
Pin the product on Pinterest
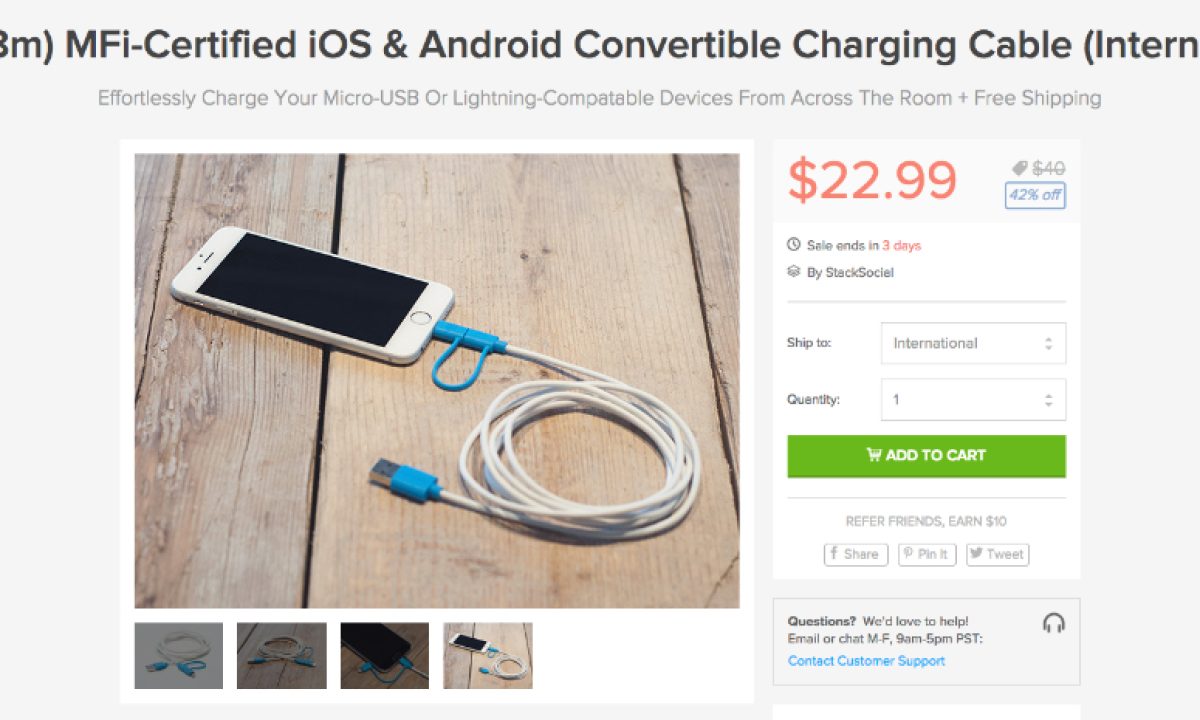point(927,554)
